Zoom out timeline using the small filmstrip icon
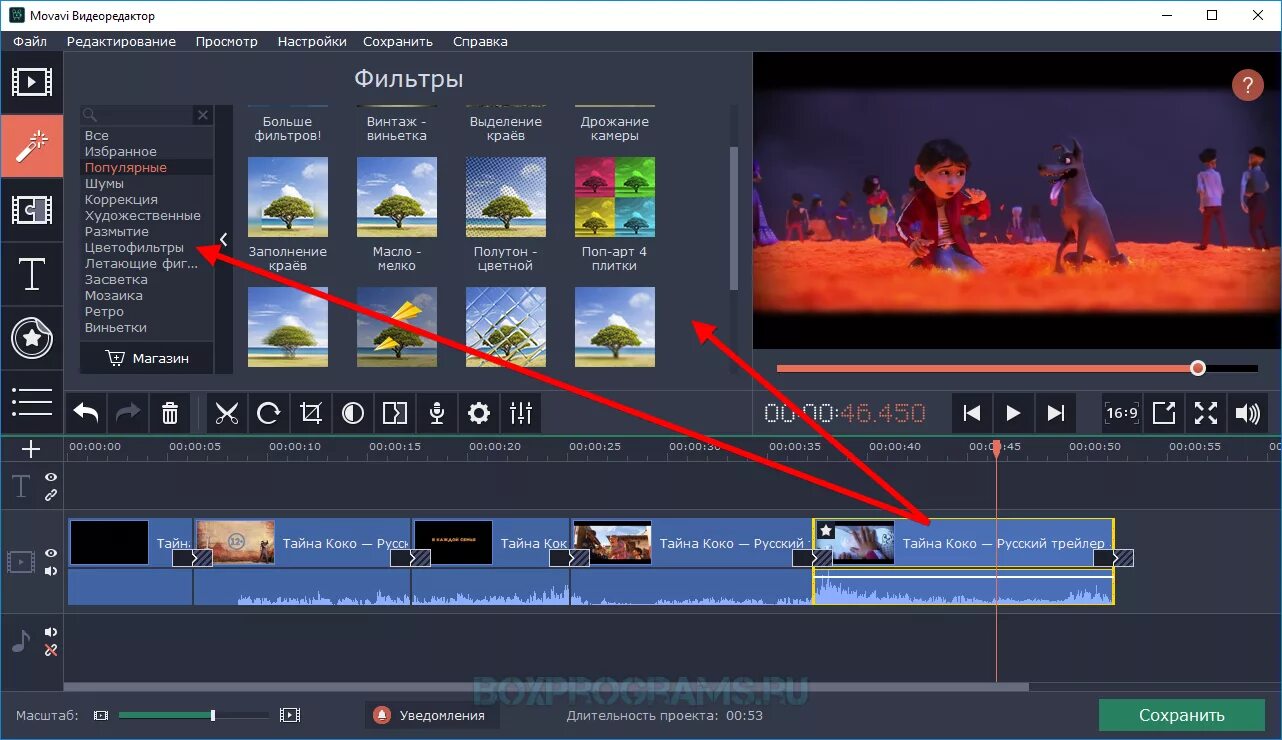1282x740 pixels. (100, 715)
